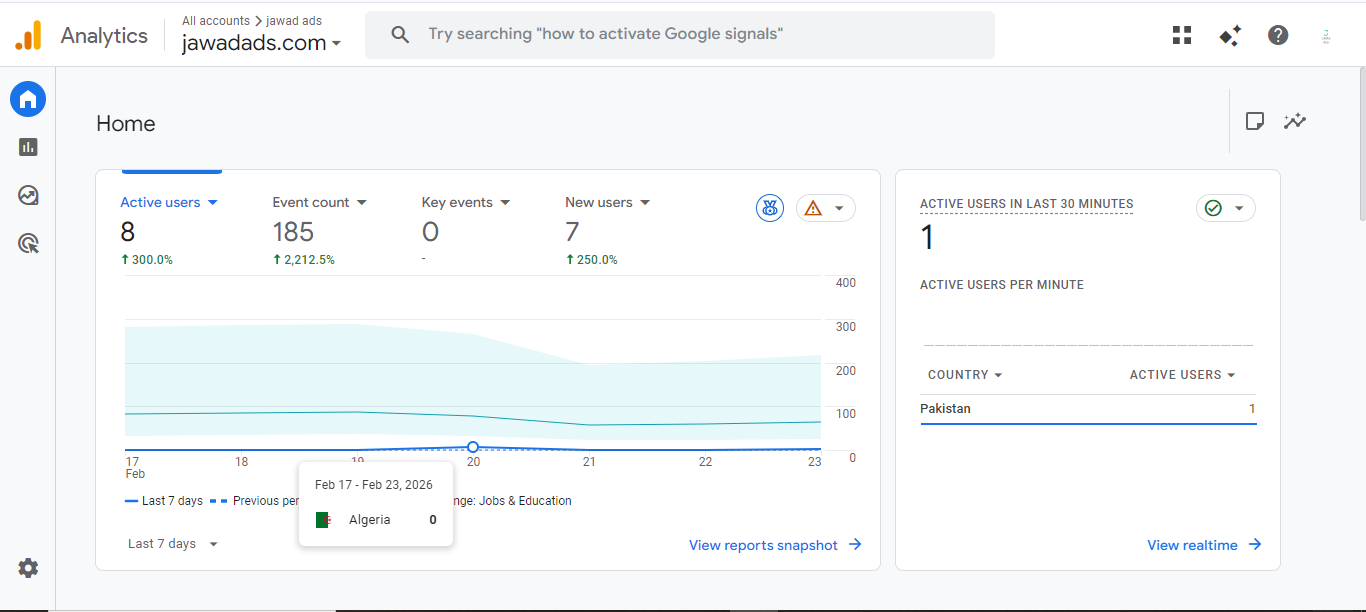Click the annotations note icon

coord(1254,121)
